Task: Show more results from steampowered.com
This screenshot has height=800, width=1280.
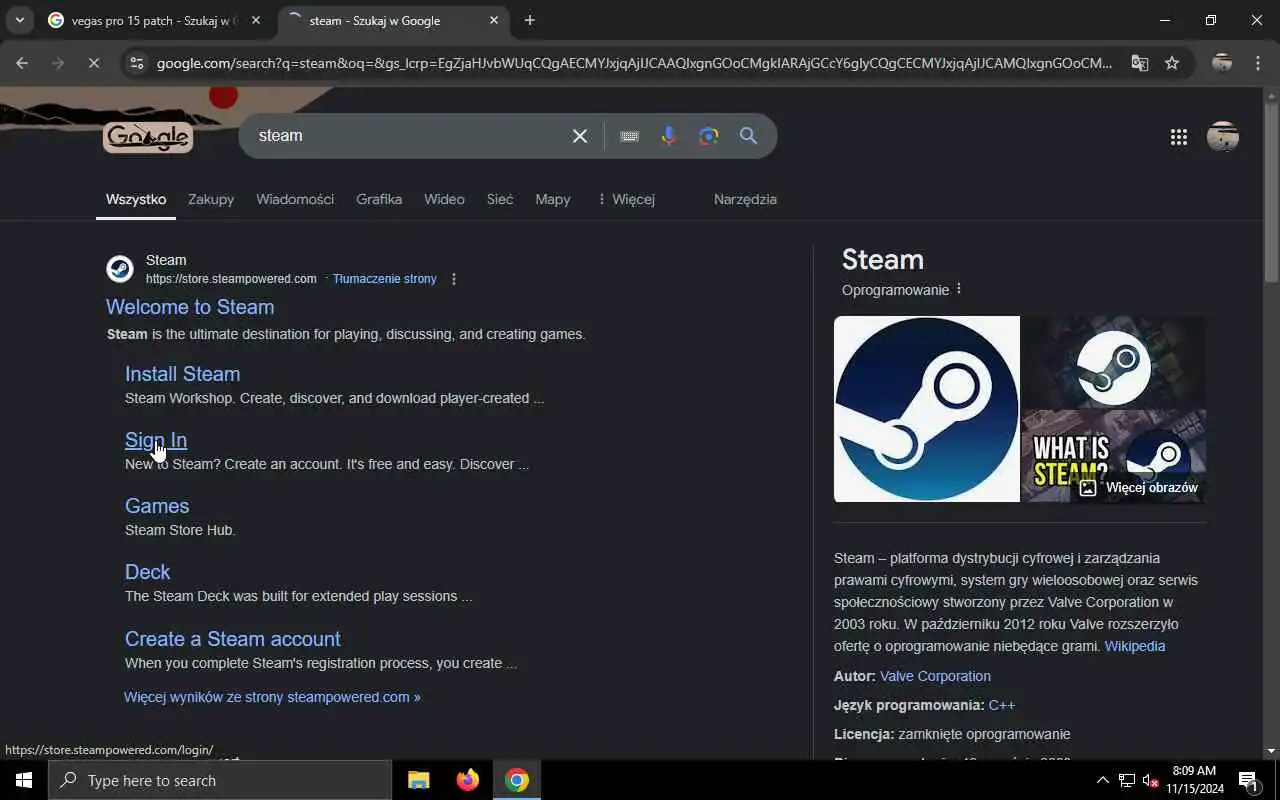Action: coord(272,697)
